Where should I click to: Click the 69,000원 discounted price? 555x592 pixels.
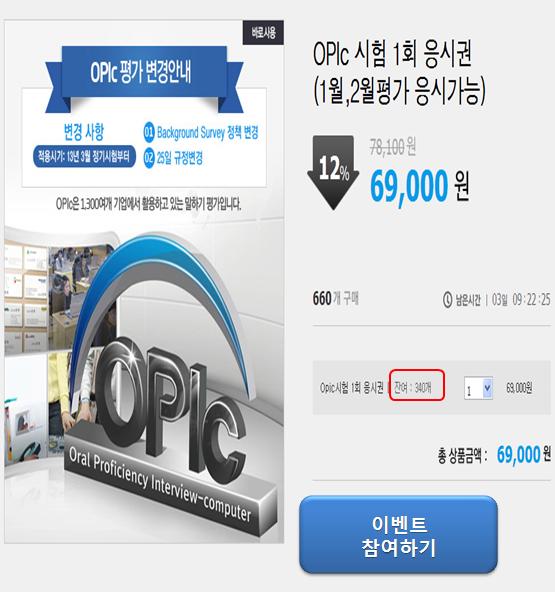click(x=419, y=187)
